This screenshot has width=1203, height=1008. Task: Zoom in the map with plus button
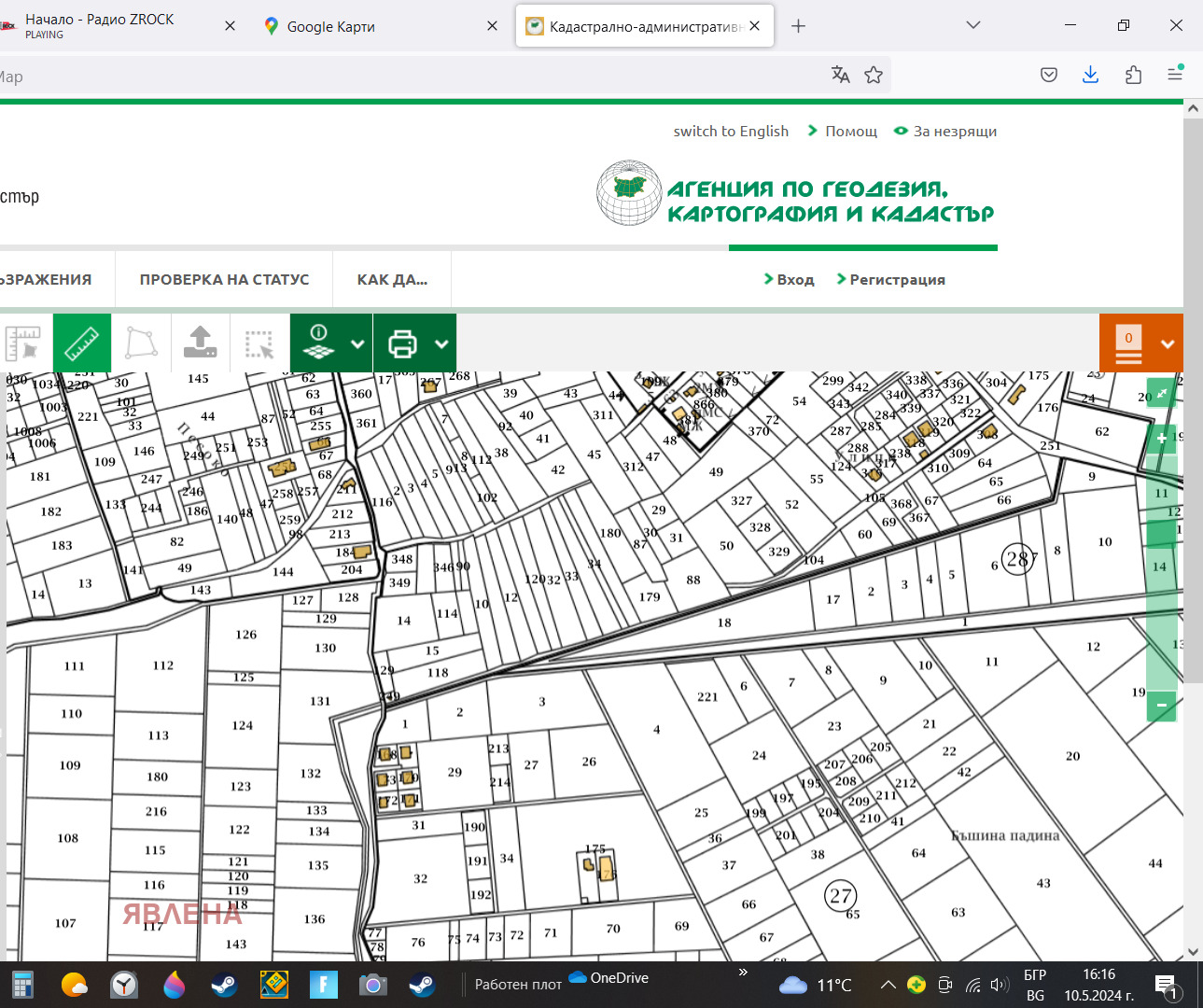click(x=1161, y=438)
